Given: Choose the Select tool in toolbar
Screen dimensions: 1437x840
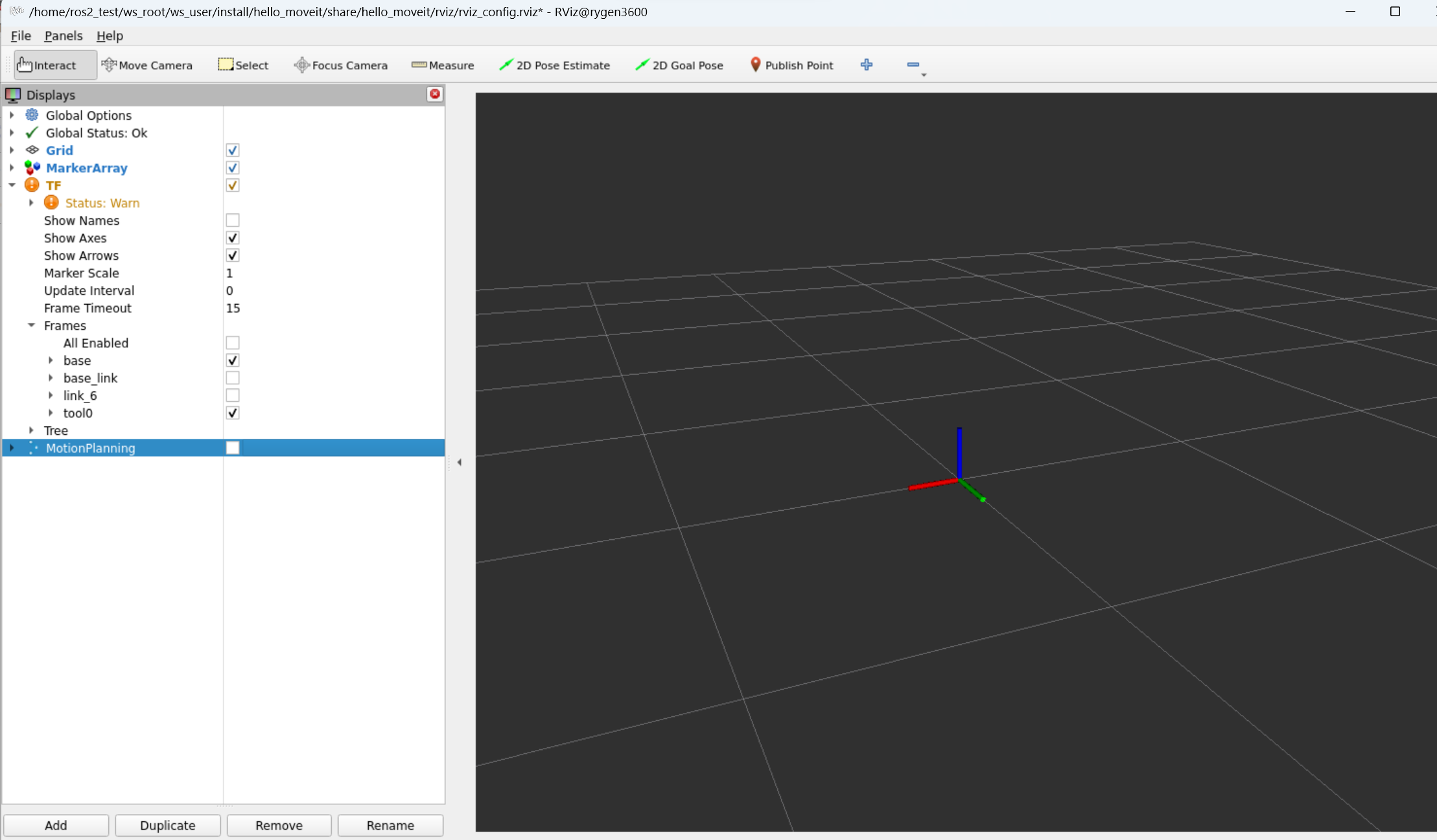Looking at the screenshot, I should point(243,65).
